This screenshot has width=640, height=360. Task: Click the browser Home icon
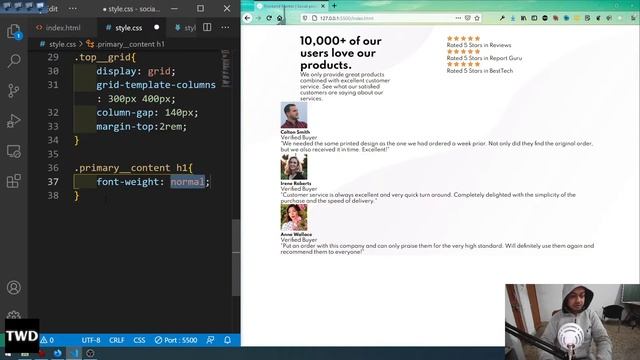[280, 18]
